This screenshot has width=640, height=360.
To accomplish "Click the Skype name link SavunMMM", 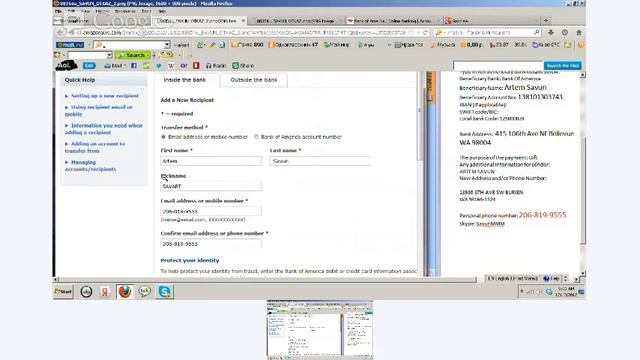I will click(490, 224).
